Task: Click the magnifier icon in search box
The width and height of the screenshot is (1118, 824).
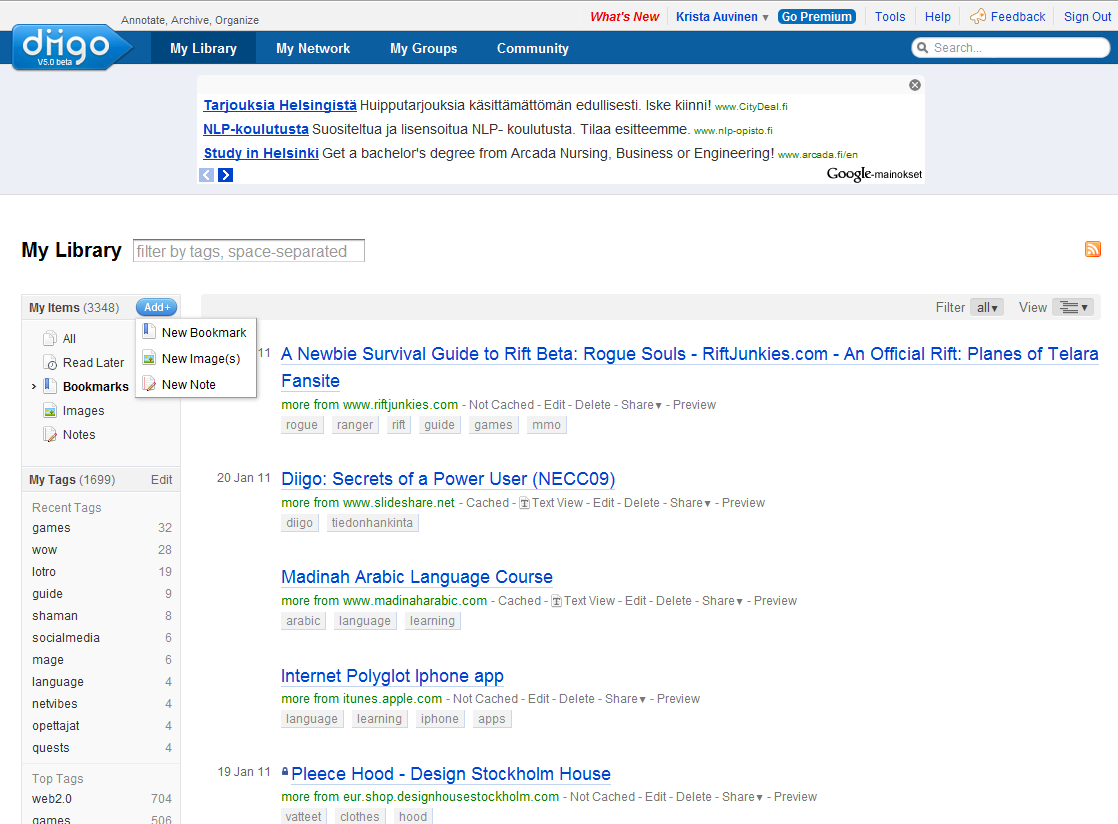Action: (x=923, y=48)
